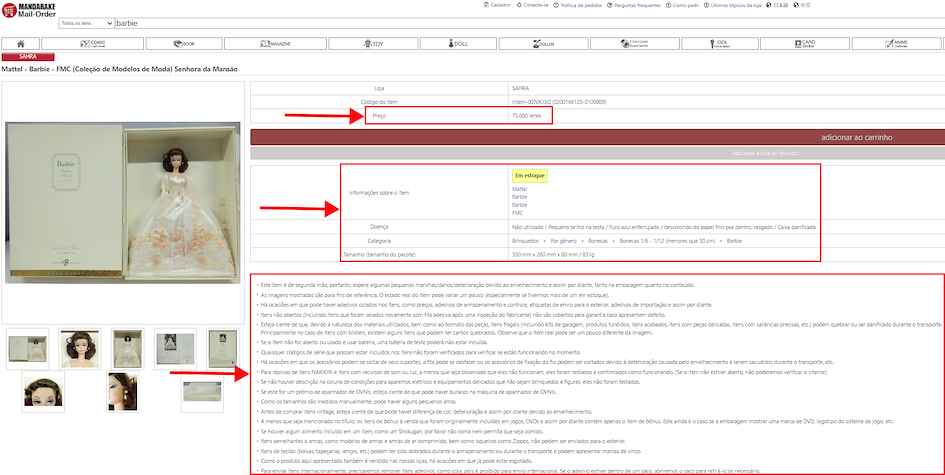Click the size '350 mm x 260 mm x 80 mm'
945x475 pixels.
544,255
